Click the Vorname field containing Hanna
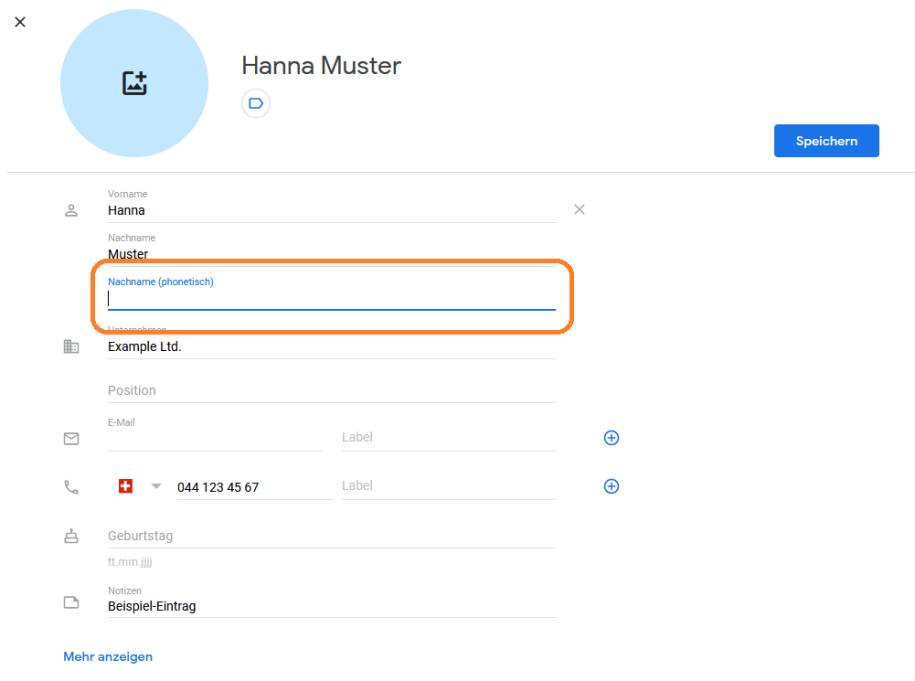 (330, 210)
